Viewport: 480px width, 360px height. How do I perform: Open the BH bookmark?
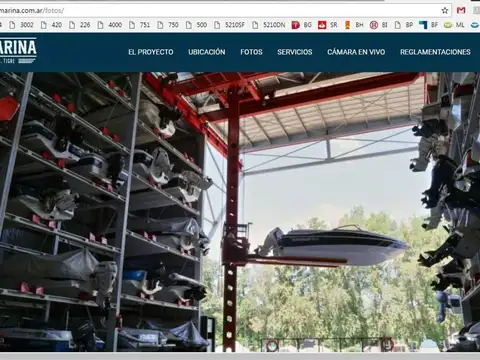354,25
